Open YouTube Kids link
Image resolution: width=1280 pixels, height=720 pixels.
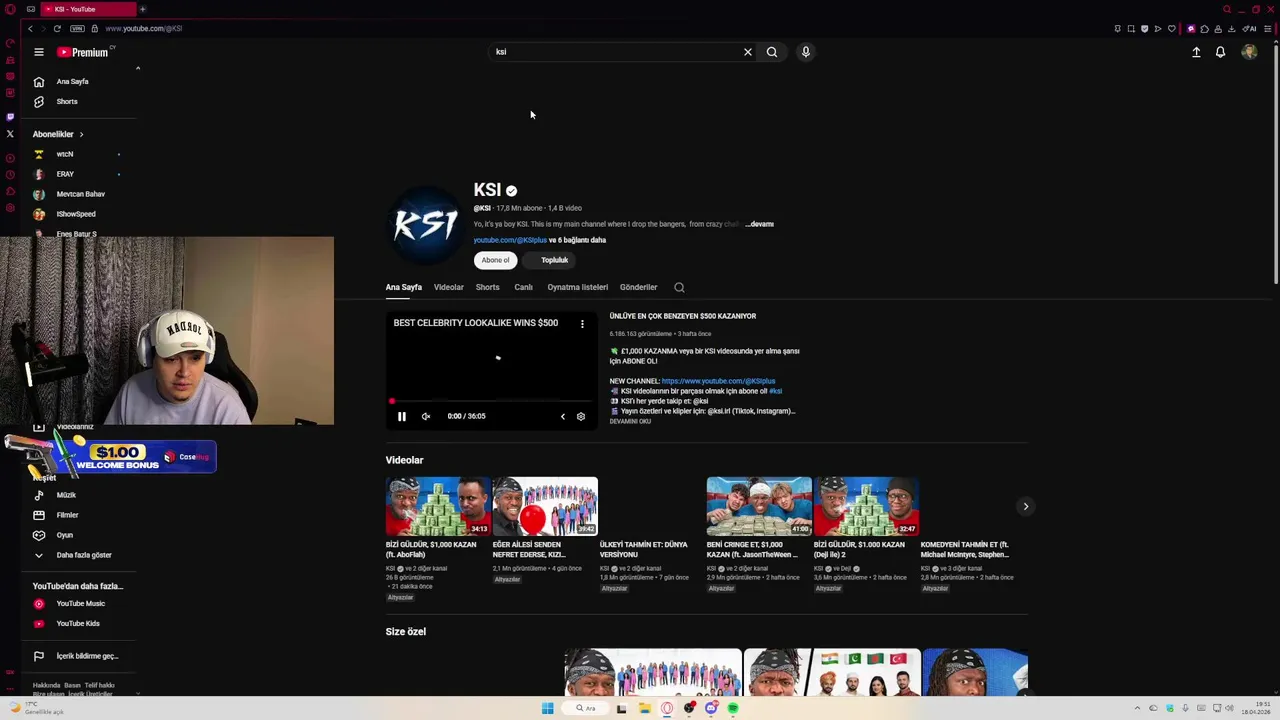click(x=78, y=623)
